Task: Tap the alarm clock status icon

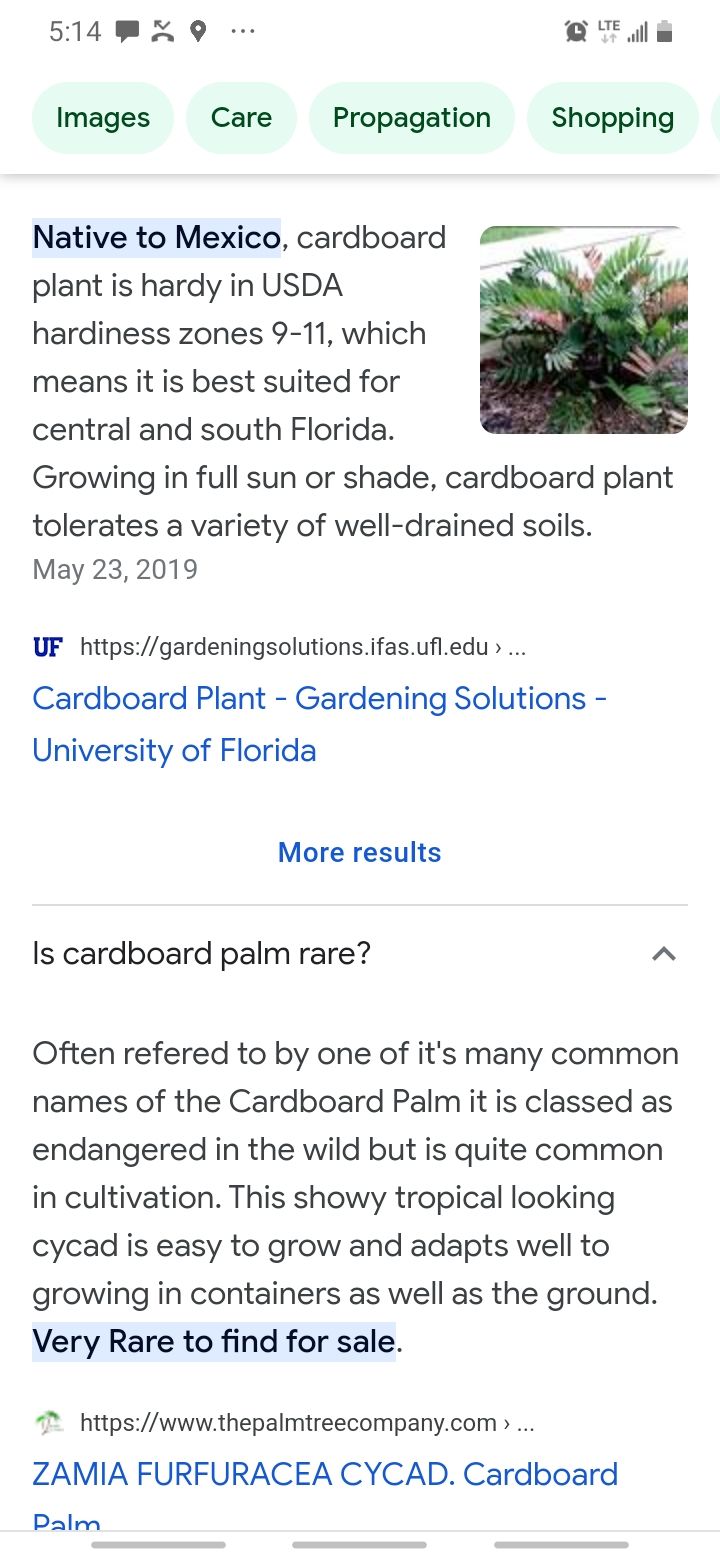Action: [x=576, y=32]
